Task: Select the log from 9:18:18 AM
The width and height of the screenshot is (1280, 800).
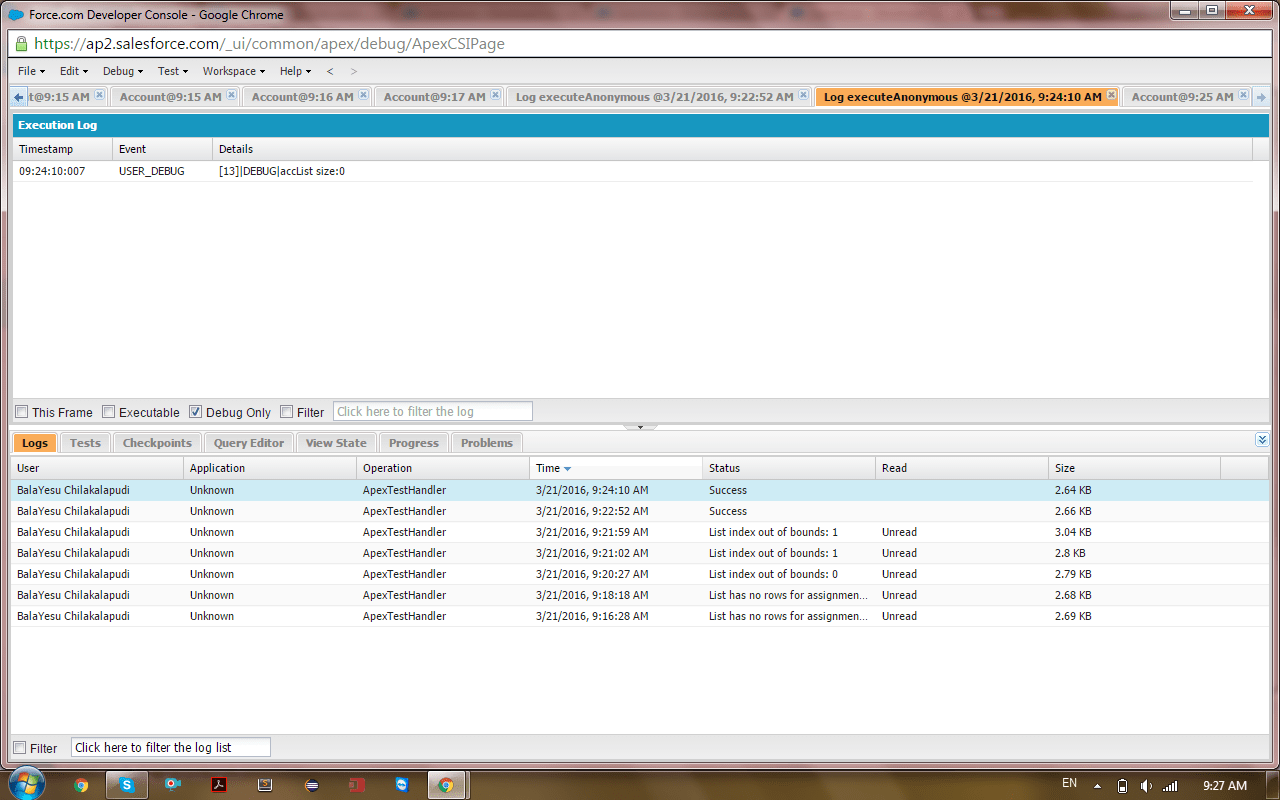Action: coord(640,595)
